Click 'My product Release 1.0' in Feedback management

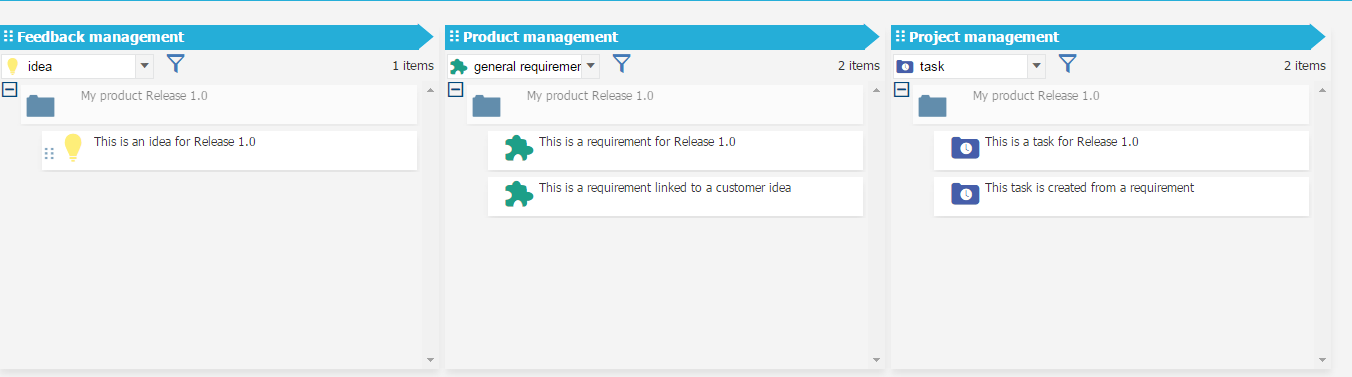144,96
